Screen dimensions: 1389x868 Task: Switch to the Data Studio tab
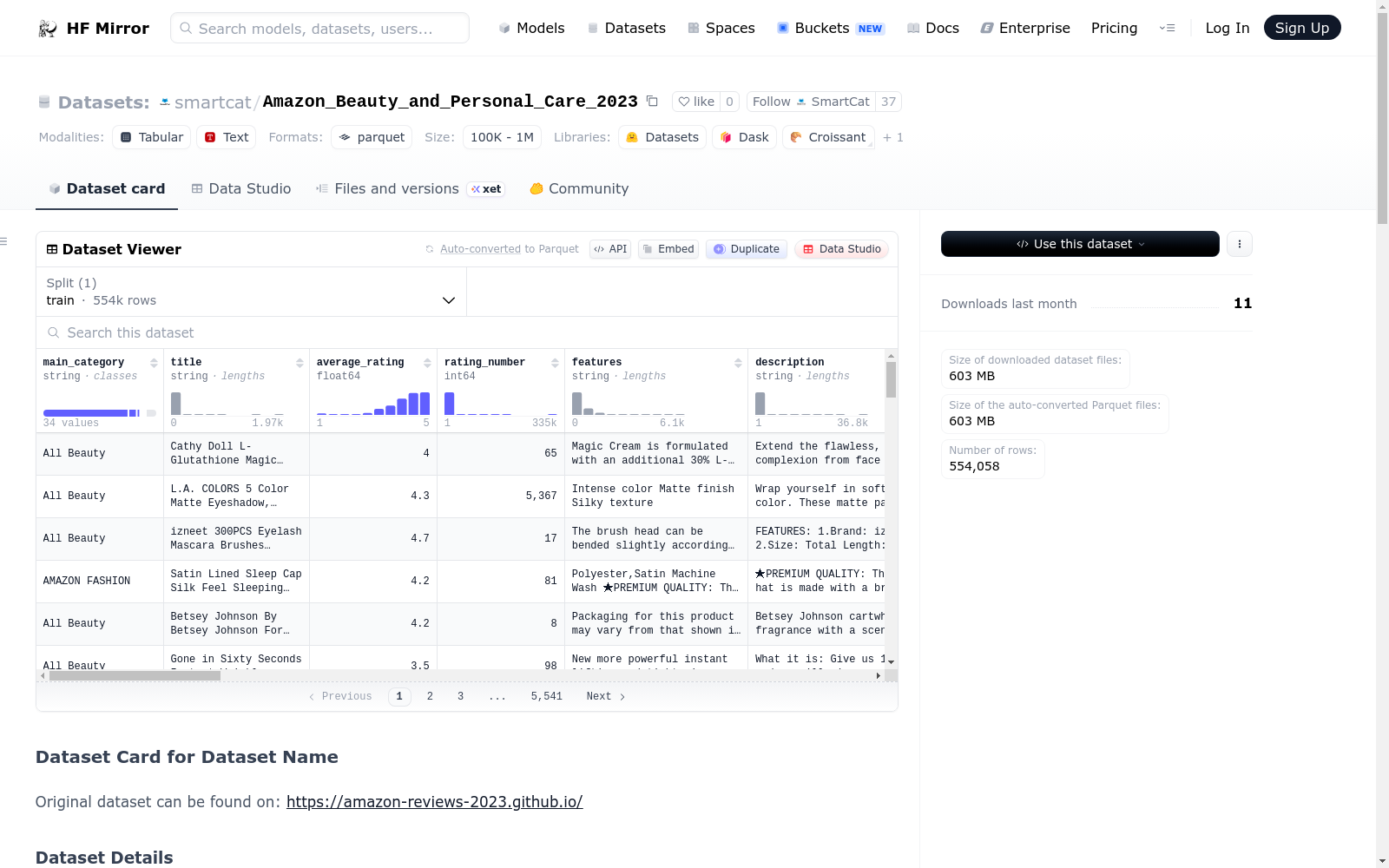coord(241,189)
